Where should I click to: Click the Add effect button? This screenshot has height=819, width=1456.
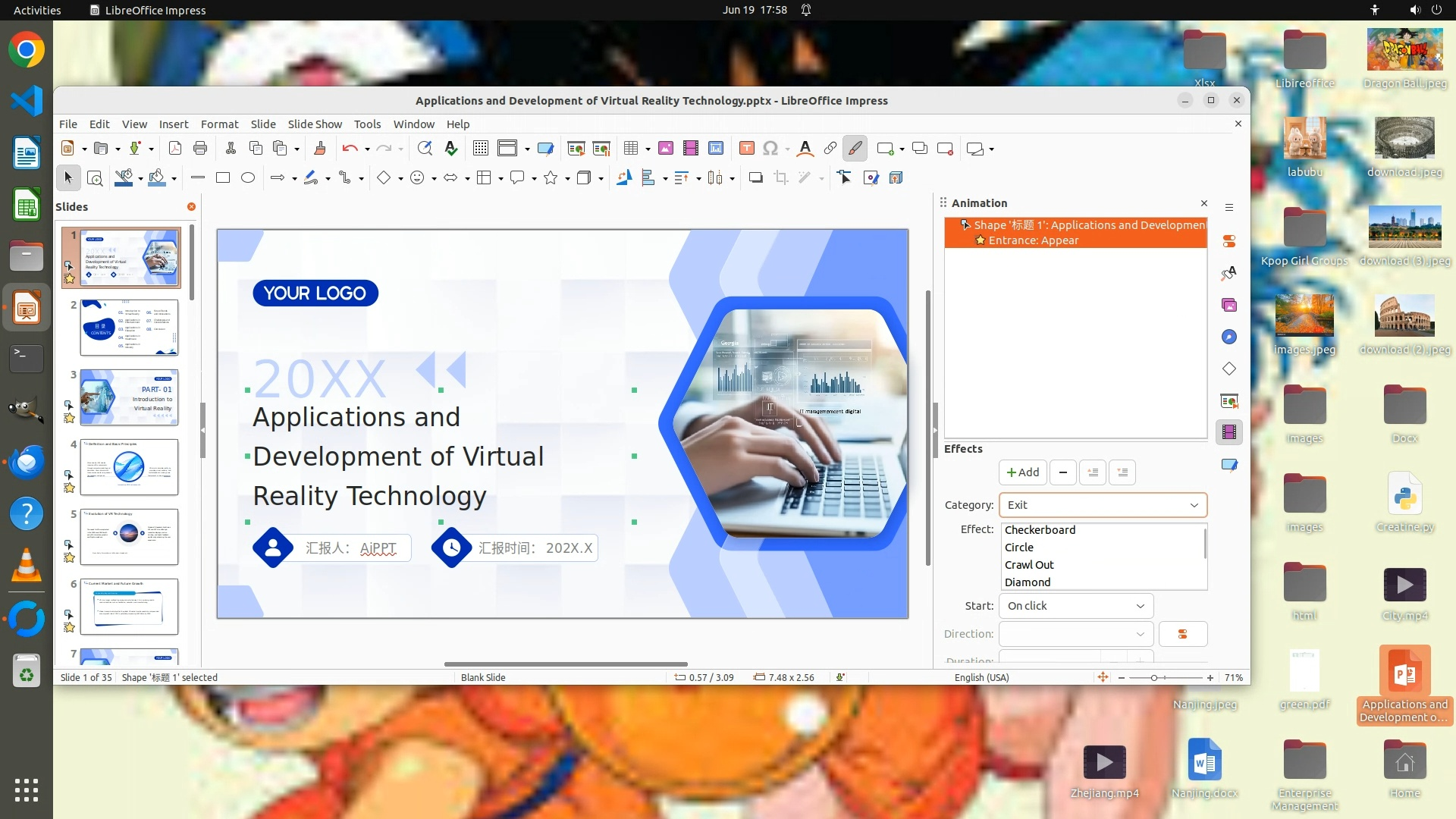point(1022,472)
